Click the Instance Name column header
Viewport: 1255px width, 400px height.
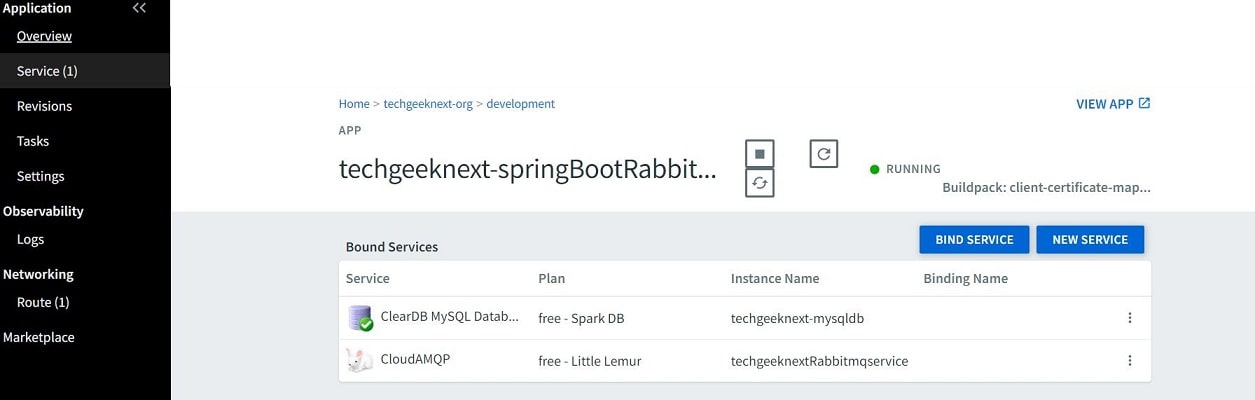click(775, 278)
